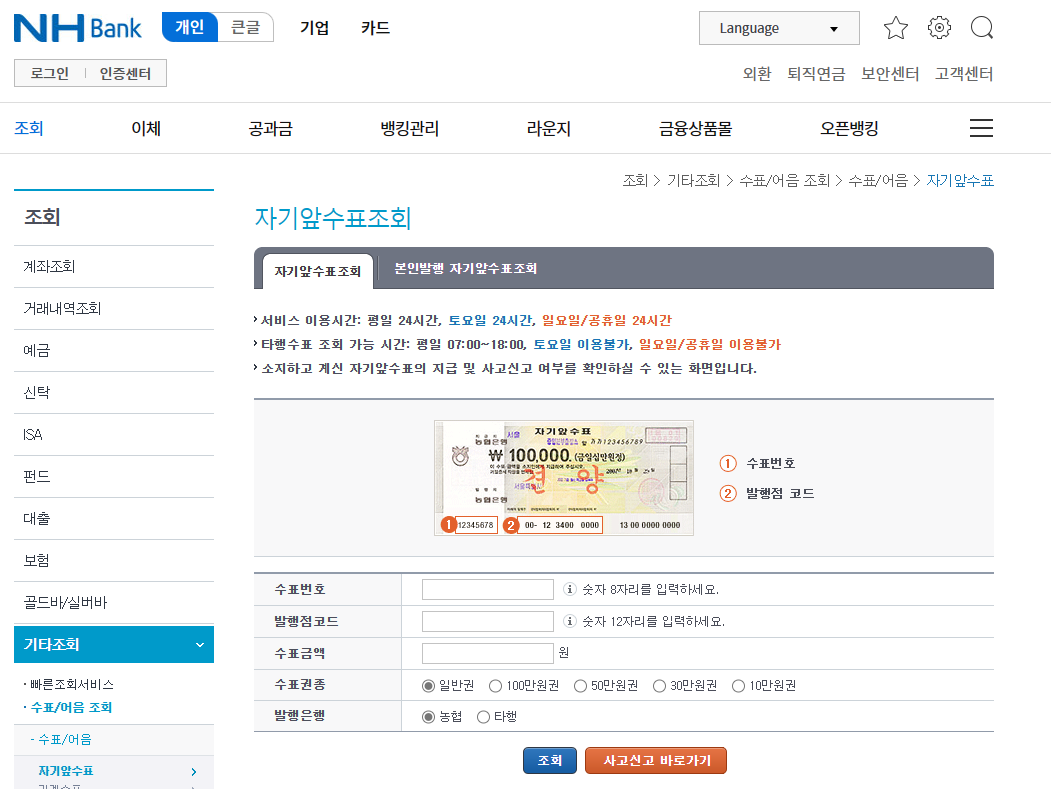Screen dimensions: 1051x789
Task: Click the 수표금액 input field
Action: (487, 652)
